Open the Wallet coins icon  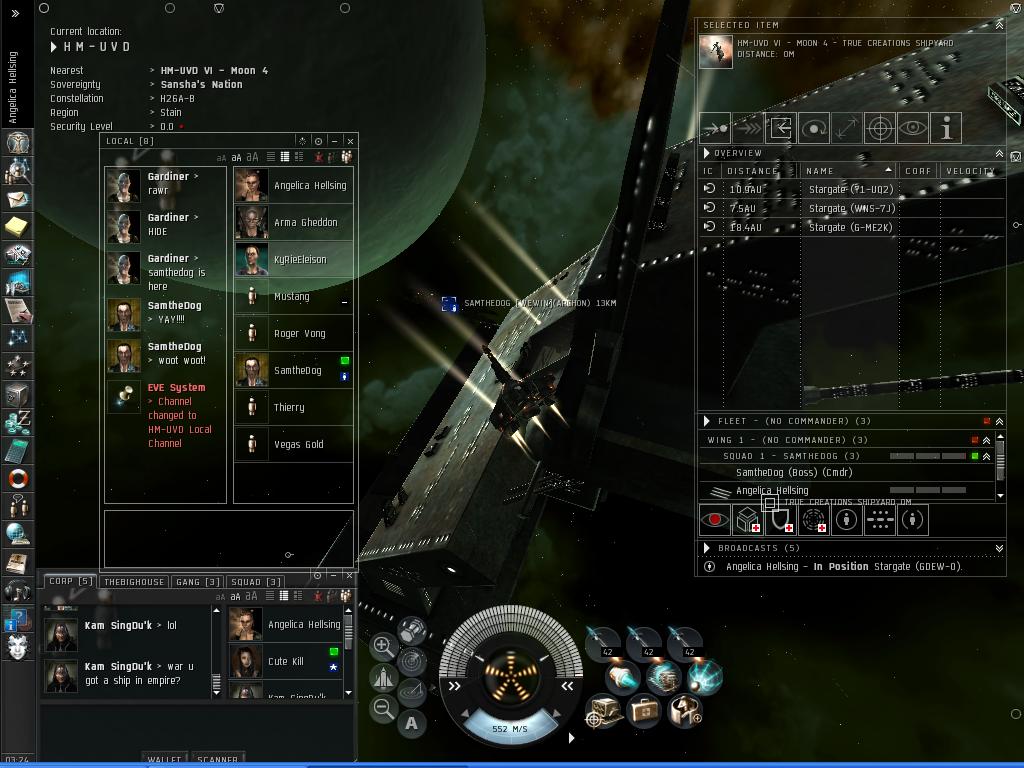(x=18, y=422)
